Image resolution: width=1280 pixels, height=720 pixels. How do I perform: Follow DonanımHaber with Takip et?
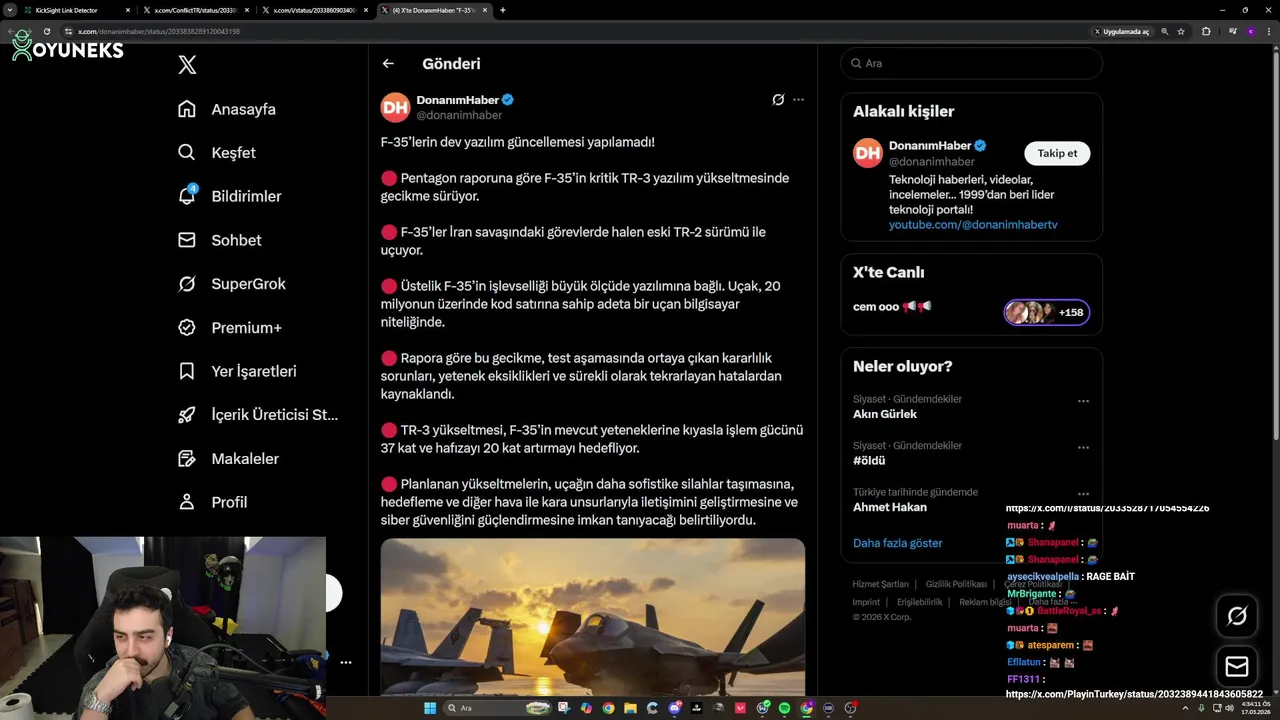[x=1057, y=153]
